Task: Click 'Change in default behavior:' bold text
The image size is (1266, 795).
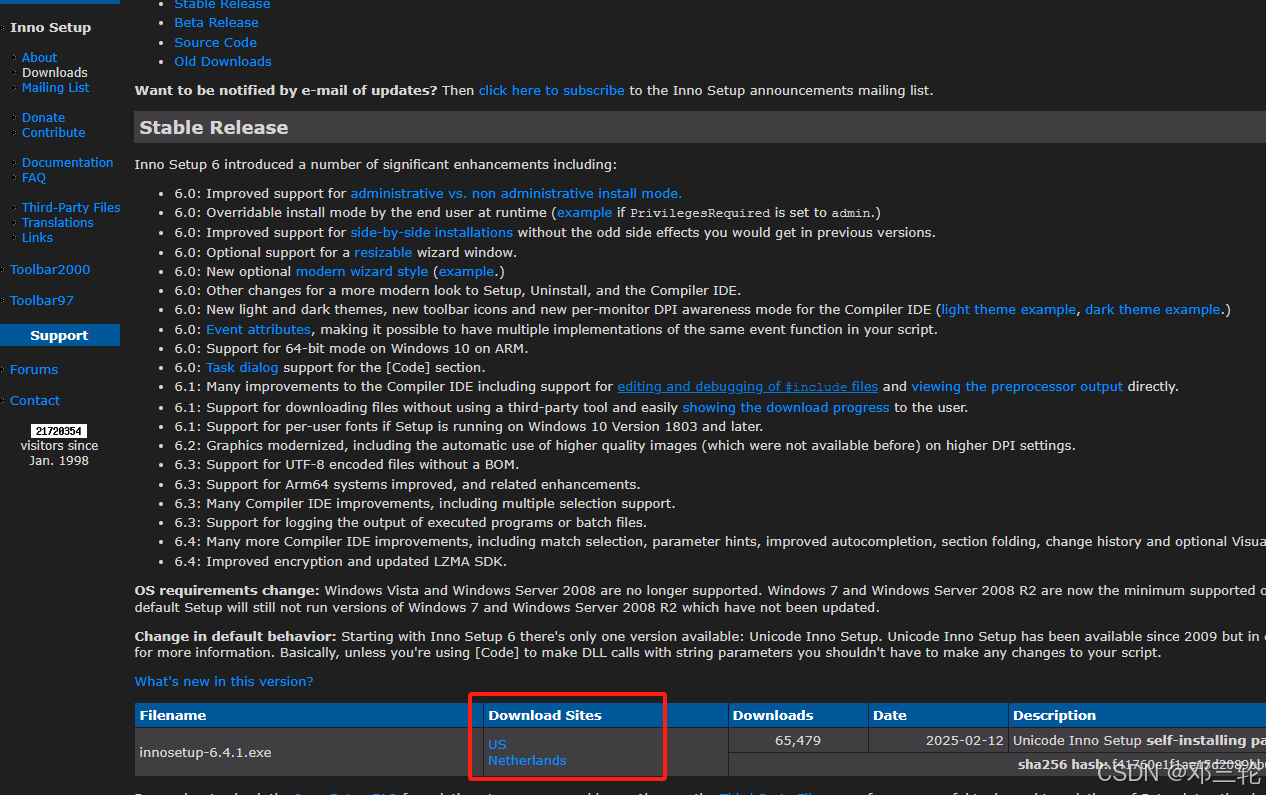Action: (236, 636)
